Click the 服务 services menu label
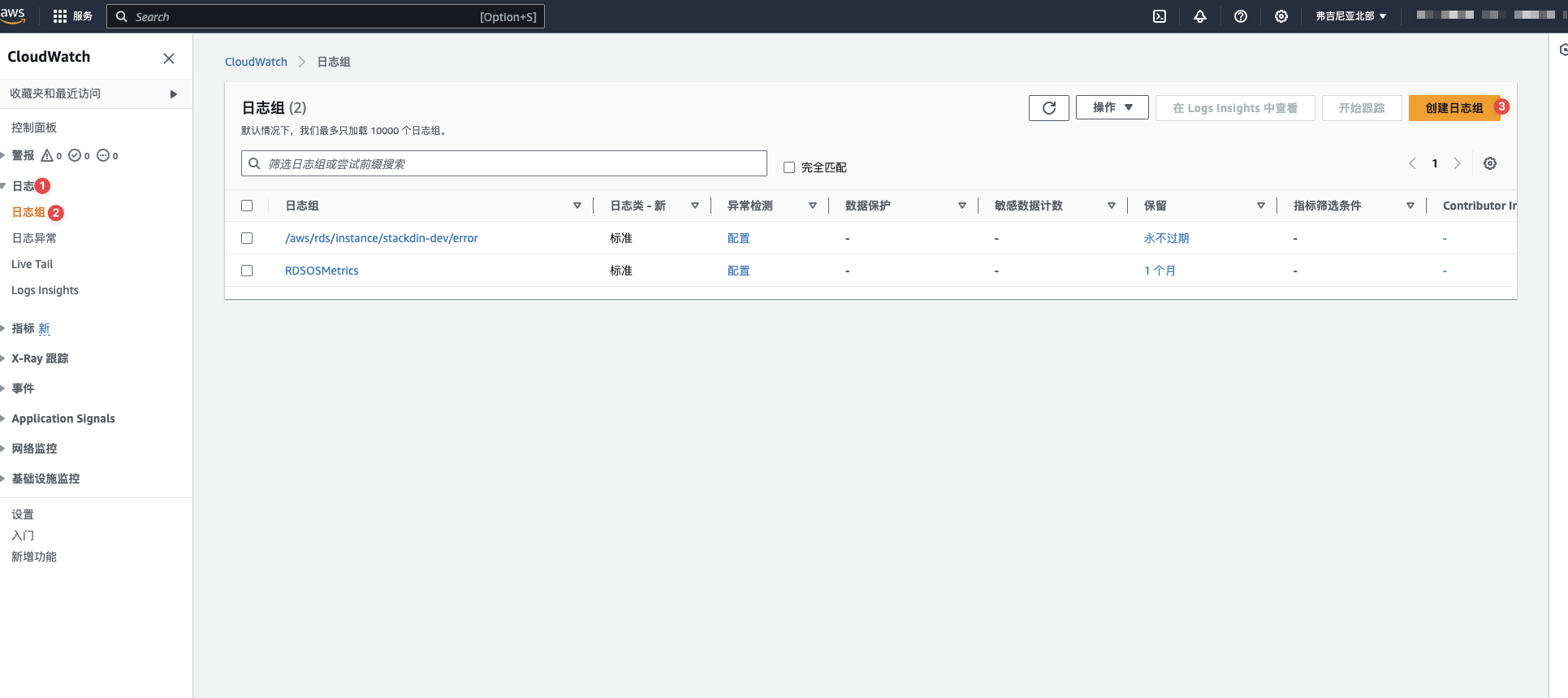This screenshot has height=698, width=1568. pos(83,16)
